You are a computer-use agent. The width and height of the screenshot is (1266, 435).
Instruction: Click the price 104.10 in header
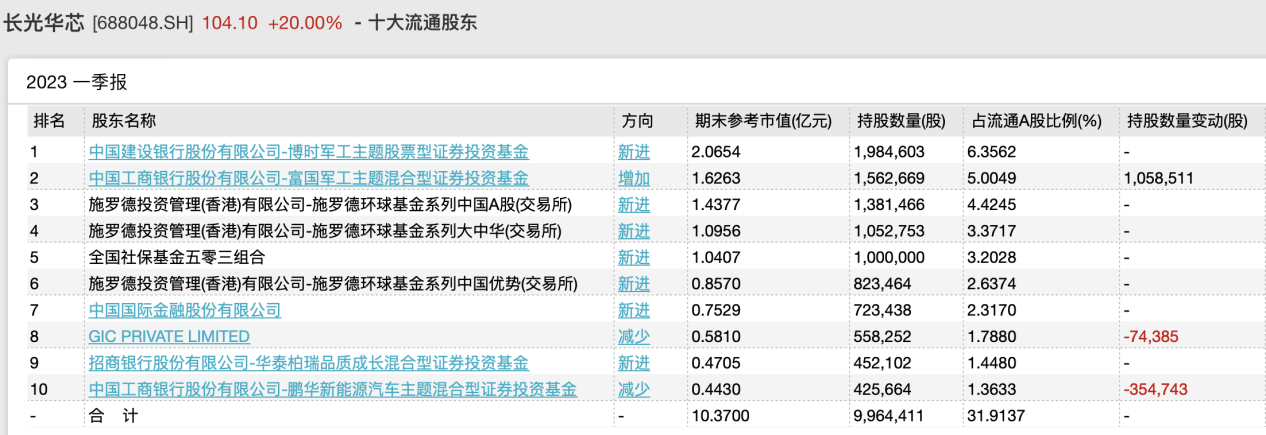coord(229,23)
